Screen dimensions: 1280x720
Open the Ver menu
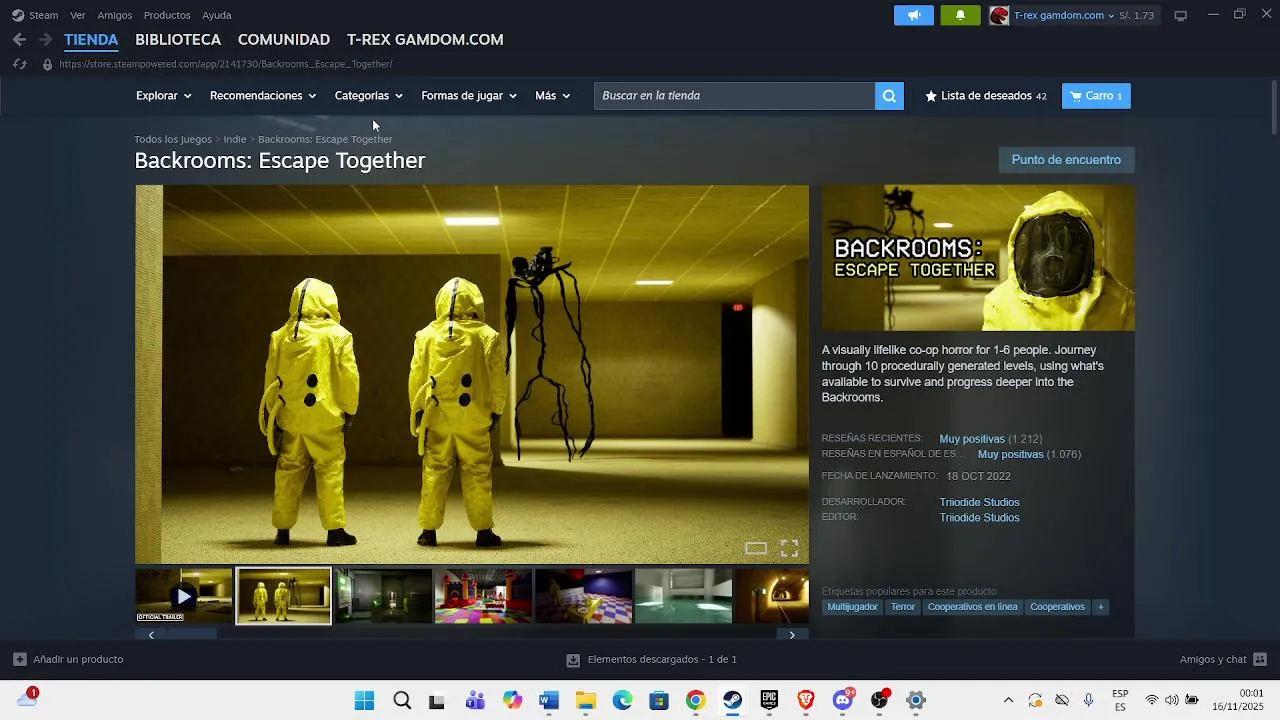77,15
